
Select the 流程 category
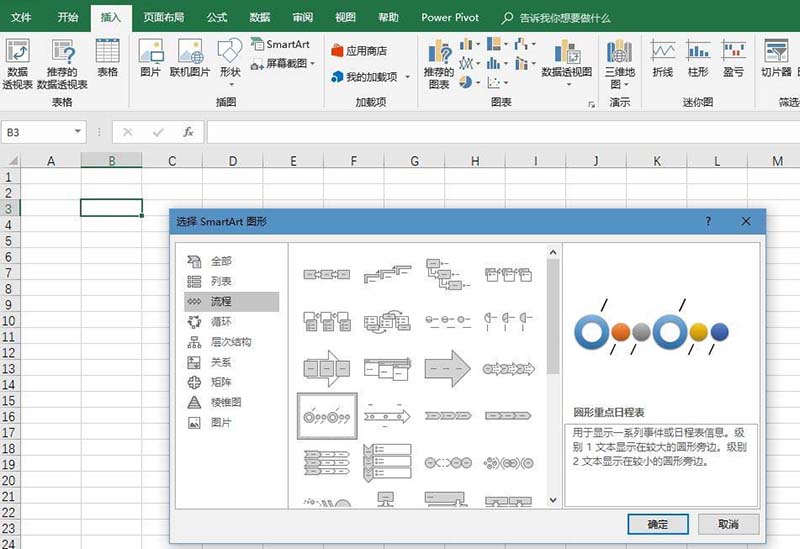pos(232,302)
